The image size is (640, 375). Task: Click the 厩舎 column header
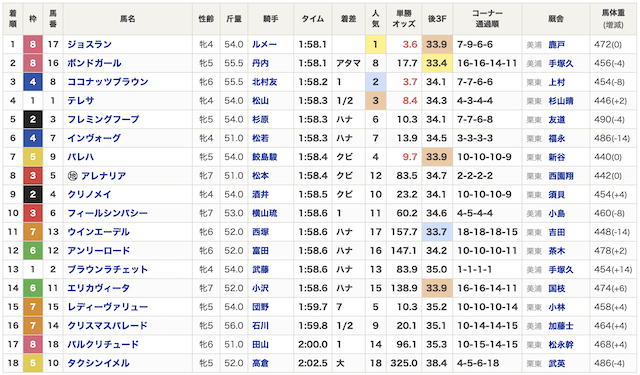tap(556, 19)
